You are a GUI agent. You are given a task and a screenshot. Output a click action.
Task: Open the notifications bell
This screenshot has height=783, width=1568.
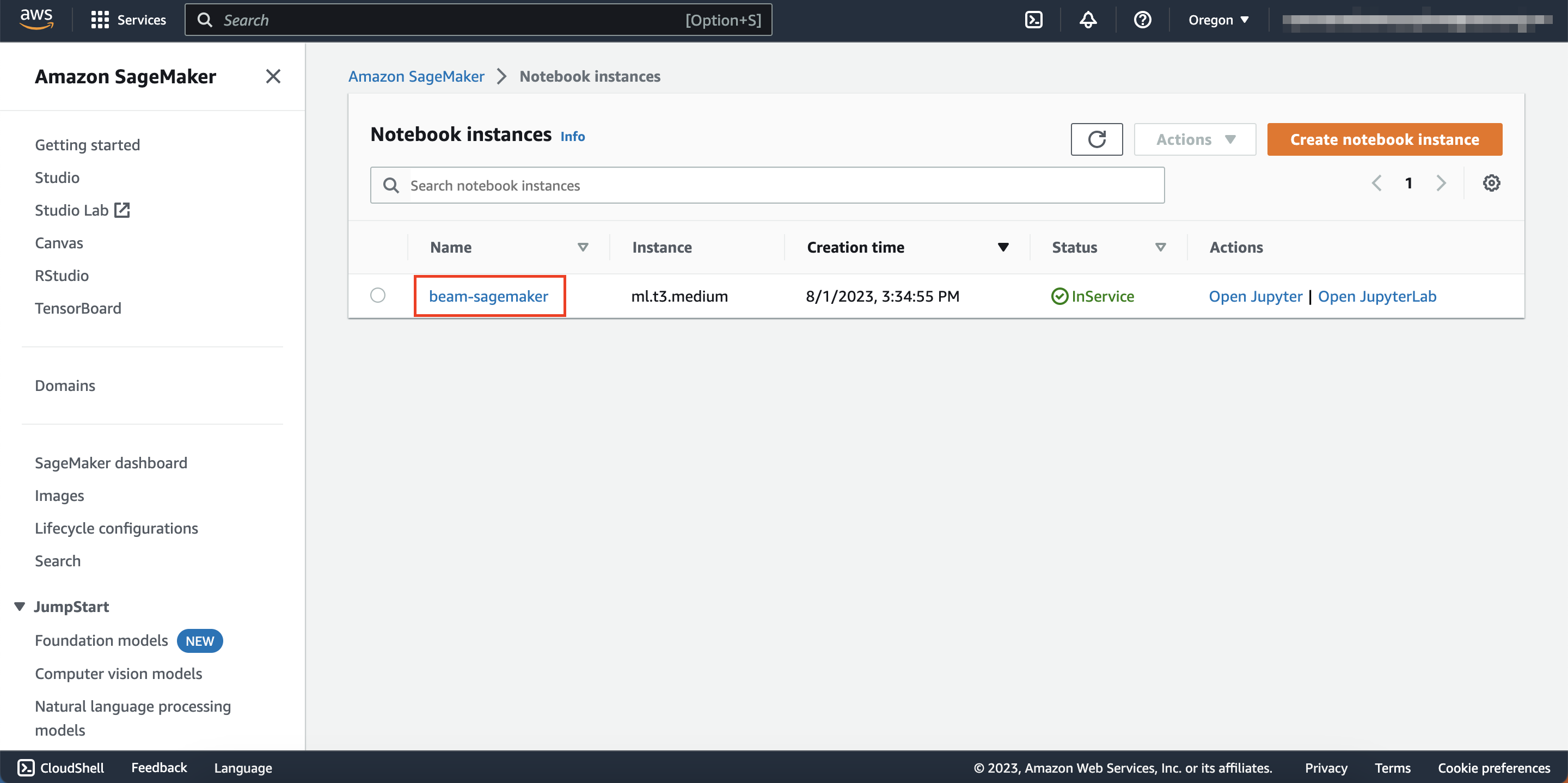point(1087,20)
